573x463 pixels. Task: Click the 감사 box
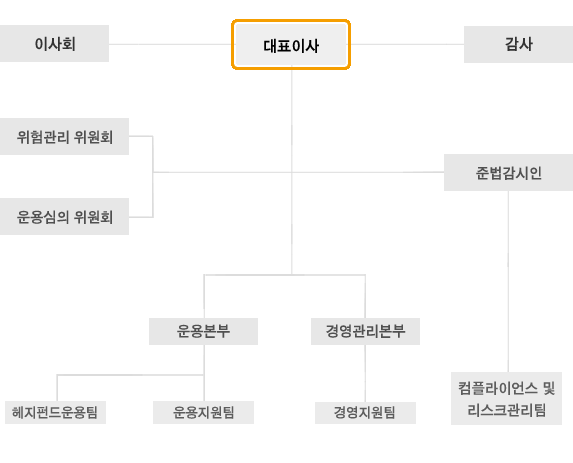pyautogui.click(x=519, y=44)
